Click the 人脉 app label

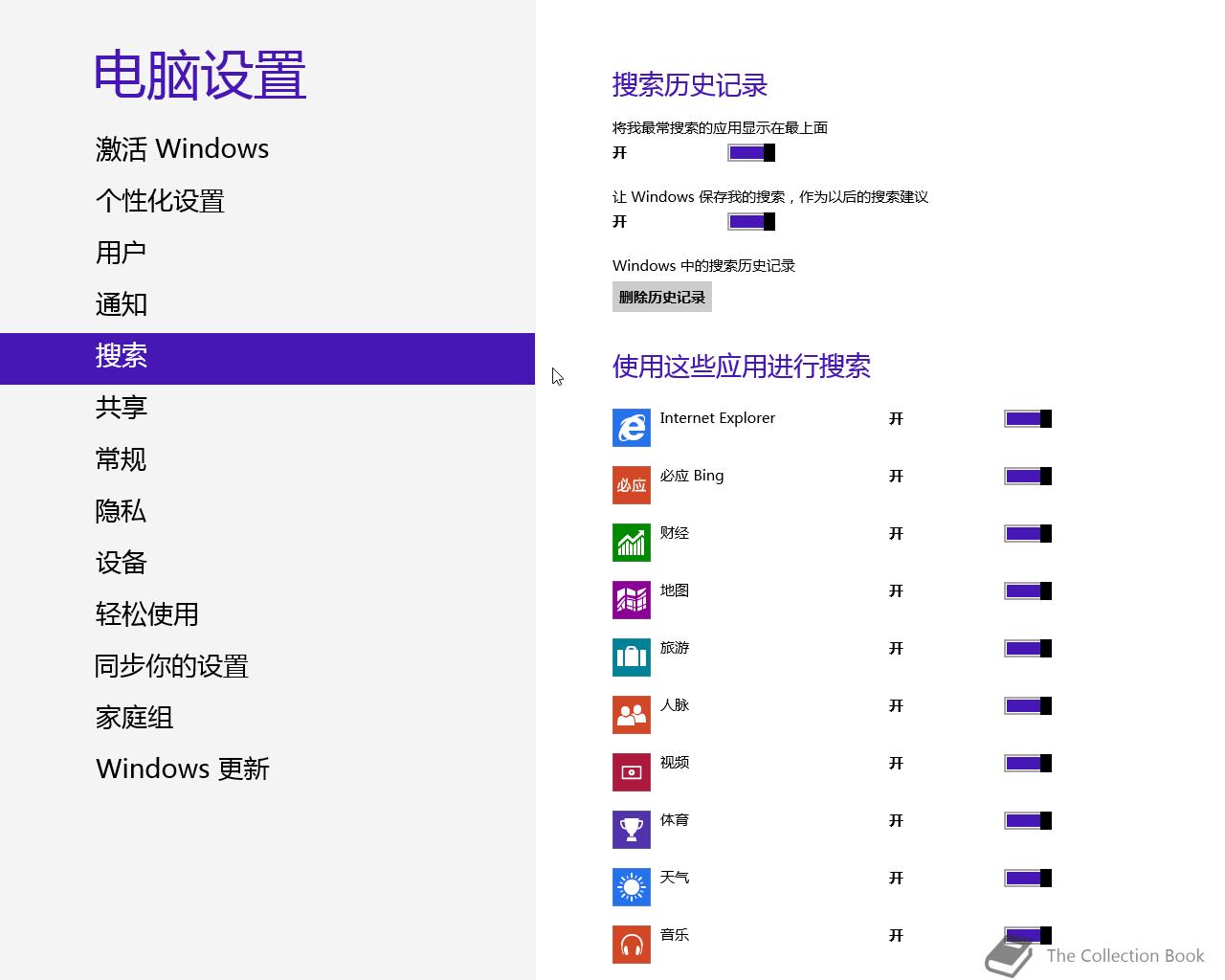point(675,705)
